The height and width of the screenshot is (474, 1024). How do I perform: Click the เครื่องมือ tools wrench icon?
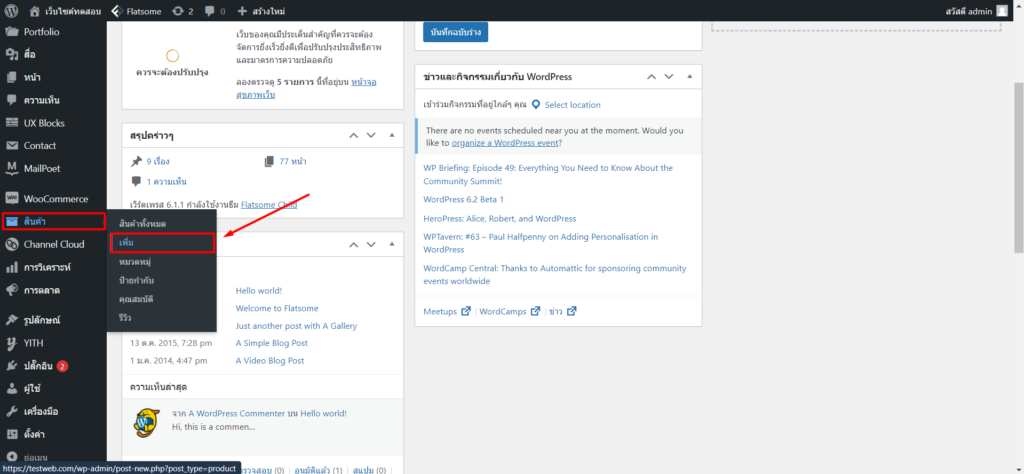11,411
